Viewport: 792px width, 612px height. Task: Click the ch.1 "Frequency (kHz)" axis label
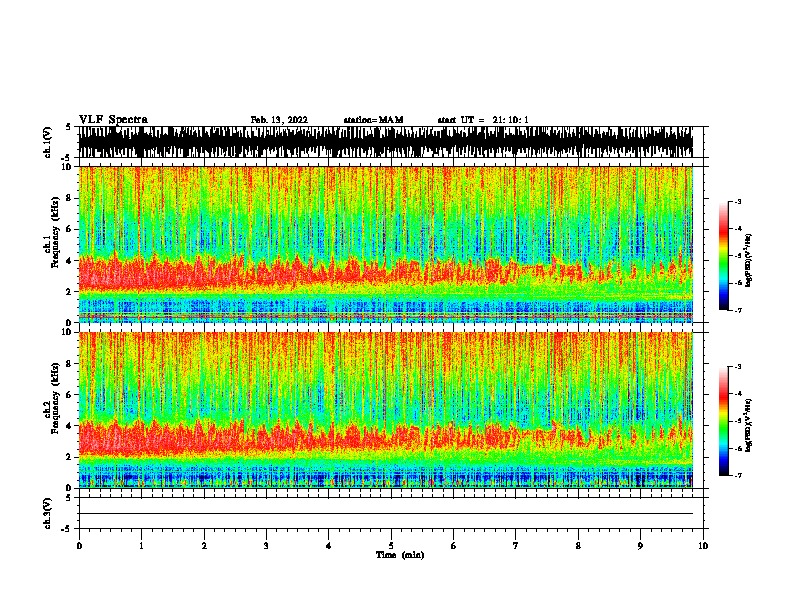[56, 232]
